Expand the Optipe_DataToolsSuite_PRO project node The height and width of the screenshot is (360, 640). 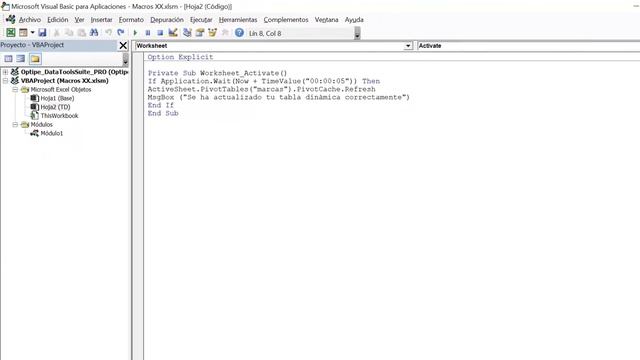point(5,72)
